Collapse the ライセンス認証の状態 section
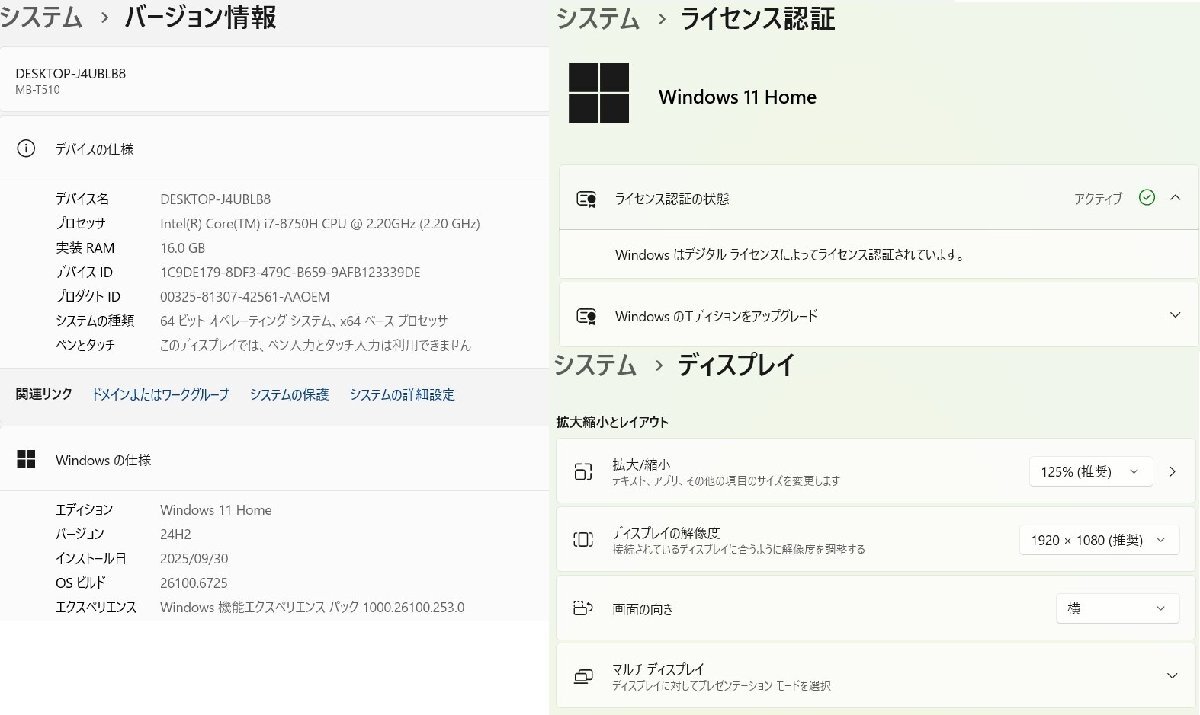The height and width of the screenshot is (715, 1200). tap(1175, 198)
